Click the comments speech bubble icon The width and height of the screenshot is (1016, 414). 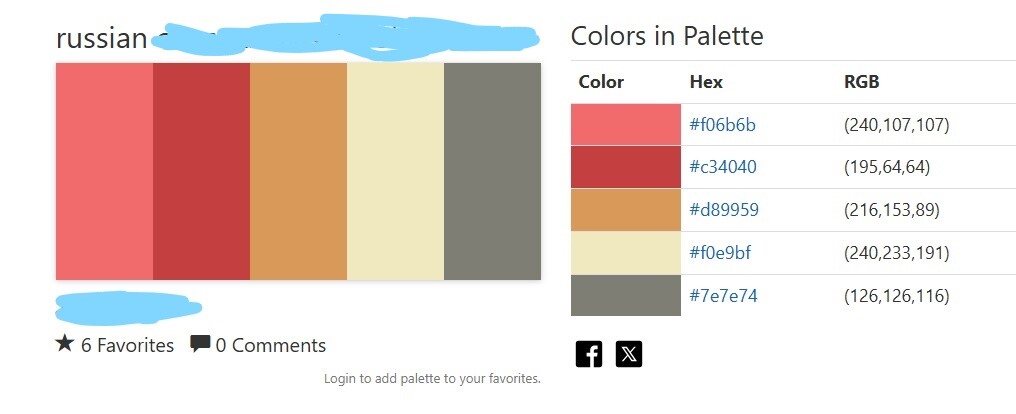(x=200, y=344)
